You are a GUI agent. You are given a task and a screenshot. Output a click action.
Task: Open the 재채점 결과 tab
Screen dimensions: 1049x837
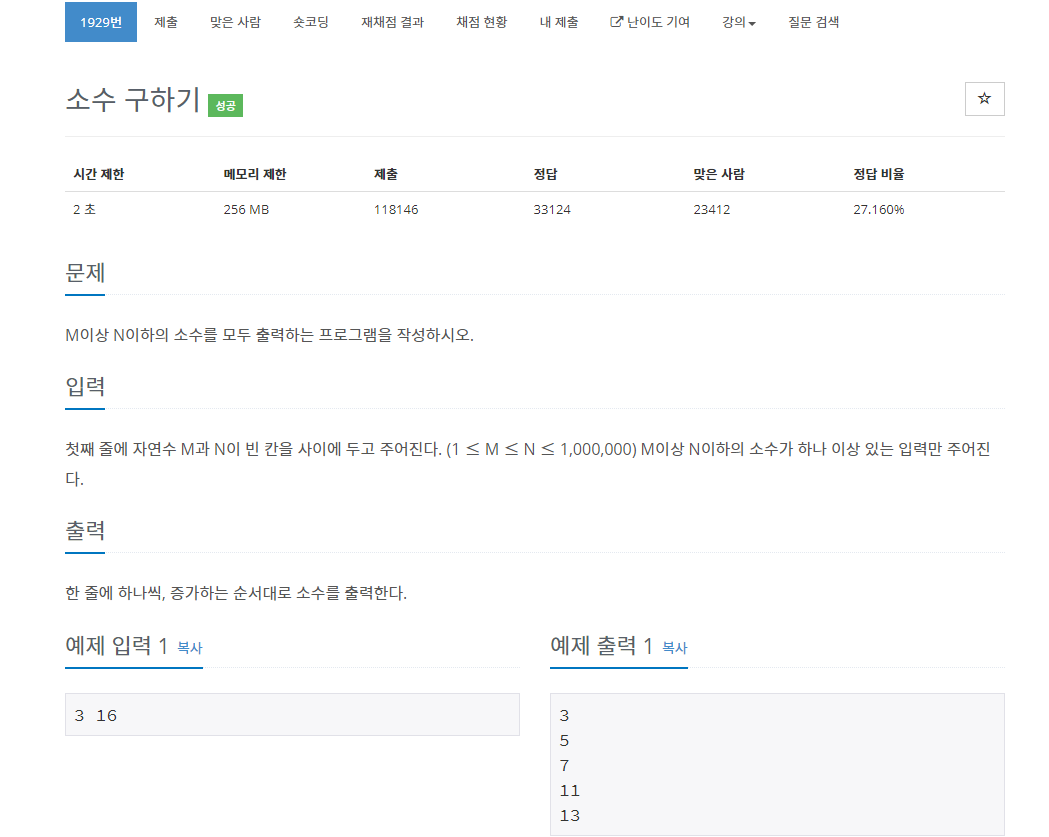[390, 20]
